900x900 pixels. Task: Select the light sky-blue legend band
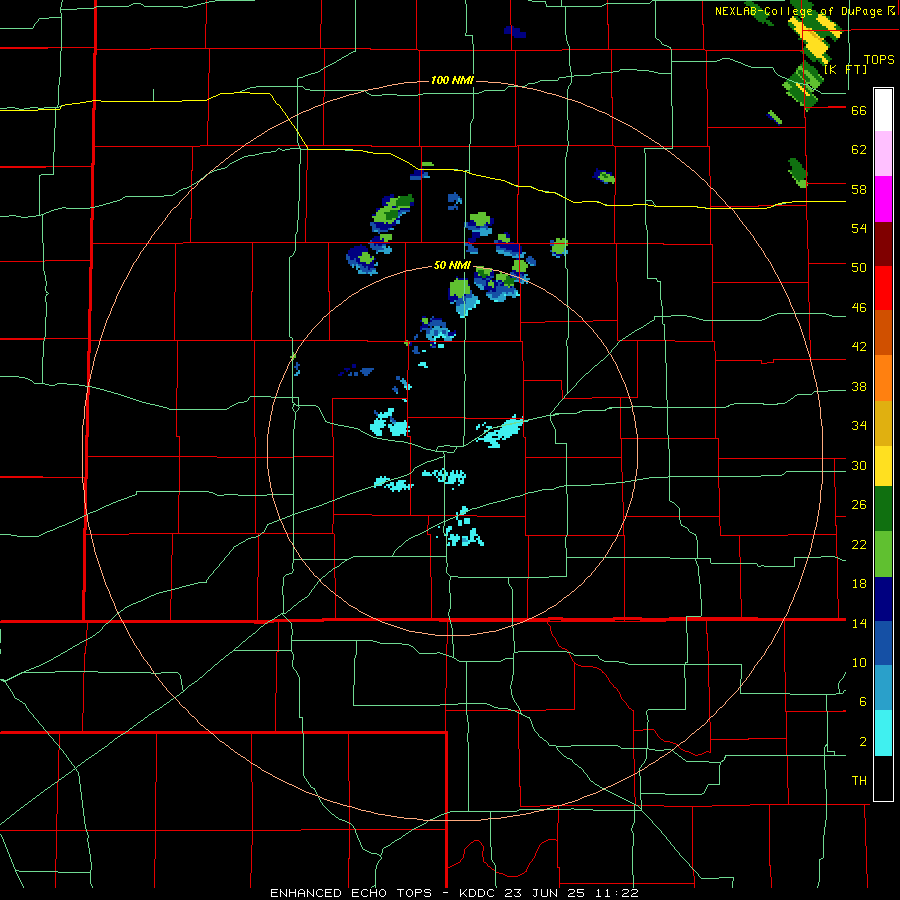pos(883,688)
